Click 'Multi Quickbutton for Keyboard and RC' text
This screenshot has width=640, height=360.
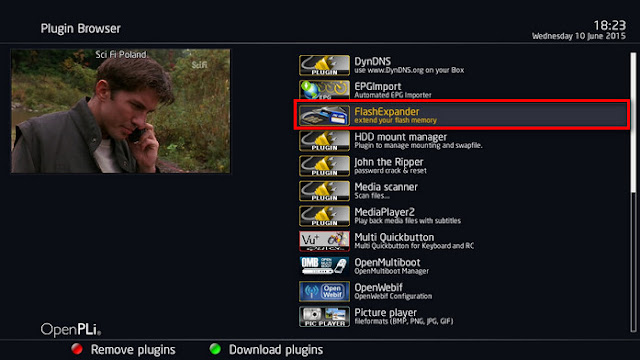click(414, 246)
